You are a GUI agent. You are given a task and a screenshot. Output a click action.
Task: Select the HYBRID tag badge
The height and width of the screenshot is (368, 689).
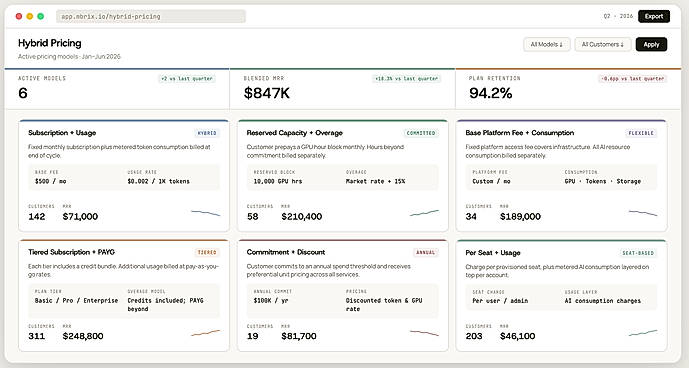coord(207,133)
